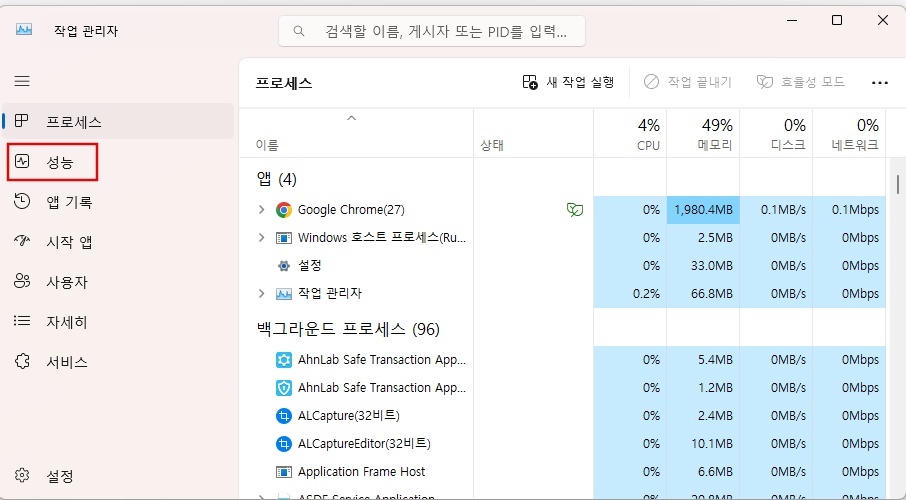
Task: Click the Windows 호스트 프로세스 icon
Action: click(283, 238)
